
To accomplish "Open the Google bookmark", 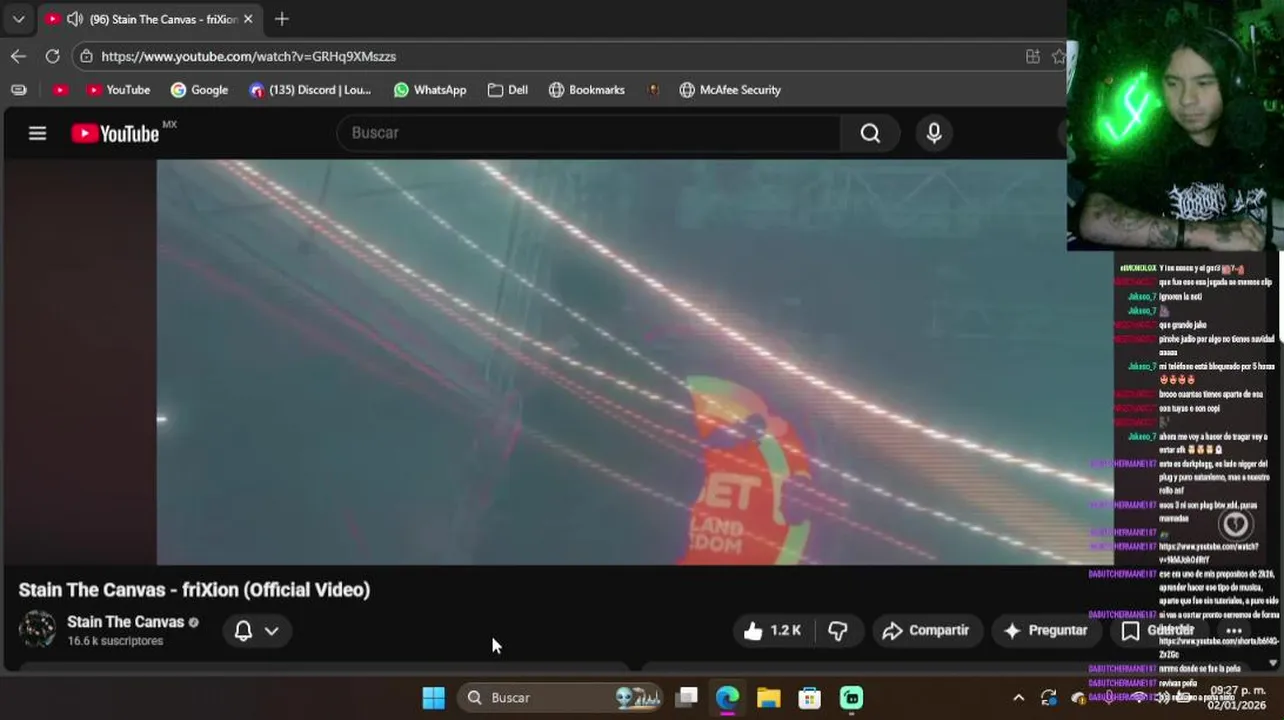I will (199, 90).
